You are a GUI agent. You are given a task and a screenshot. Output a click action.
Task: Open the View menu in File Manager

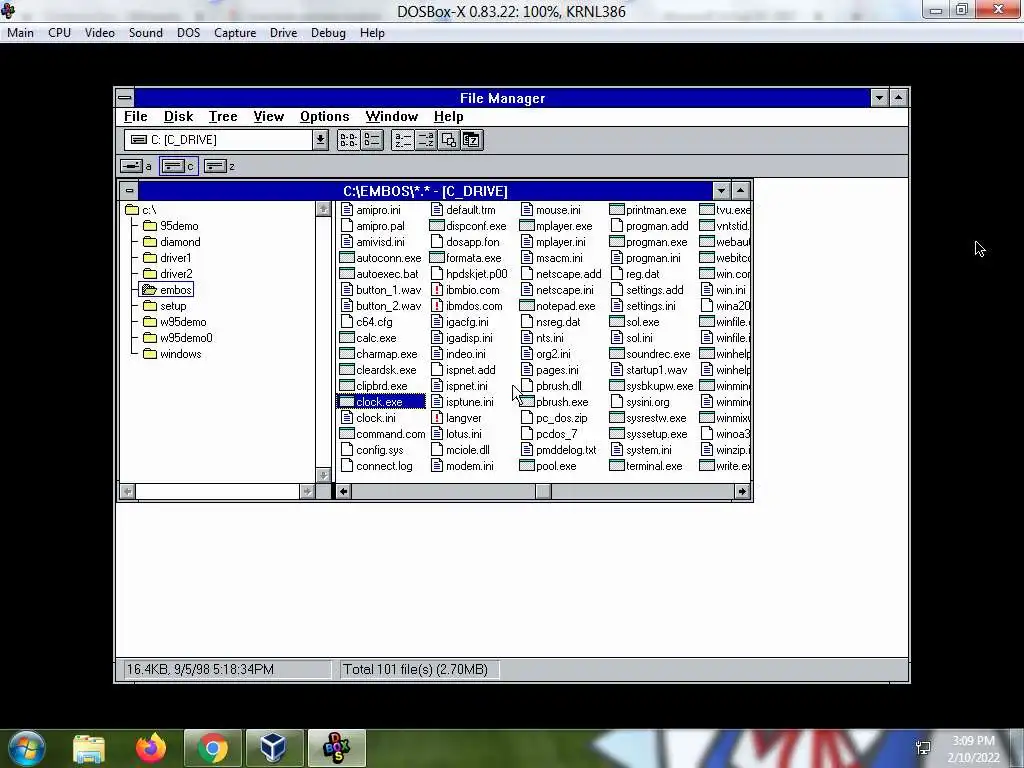tap(268, 117)
